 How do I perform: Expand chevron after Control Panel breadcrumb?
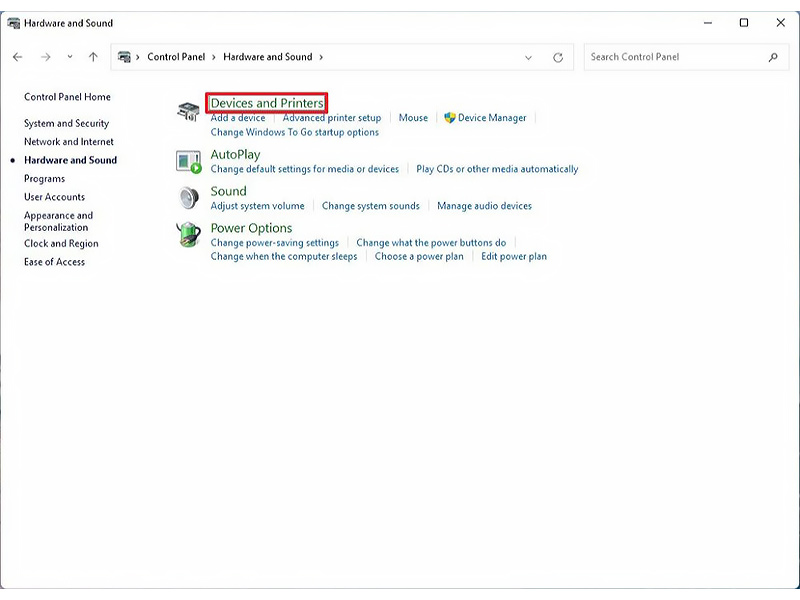click(214, 57)
